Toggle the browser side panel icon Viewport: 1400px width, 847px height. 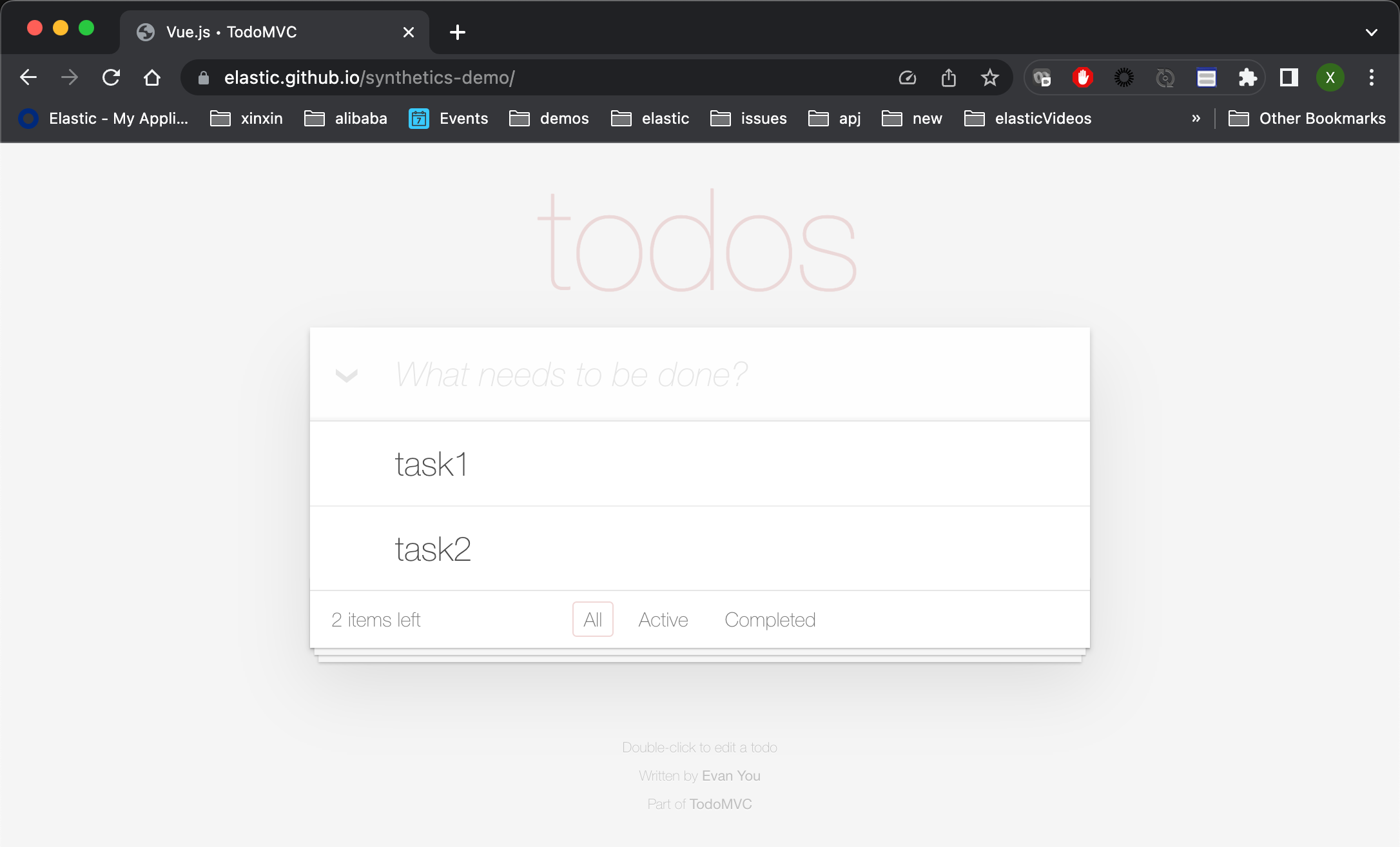tap(1288, 77)
